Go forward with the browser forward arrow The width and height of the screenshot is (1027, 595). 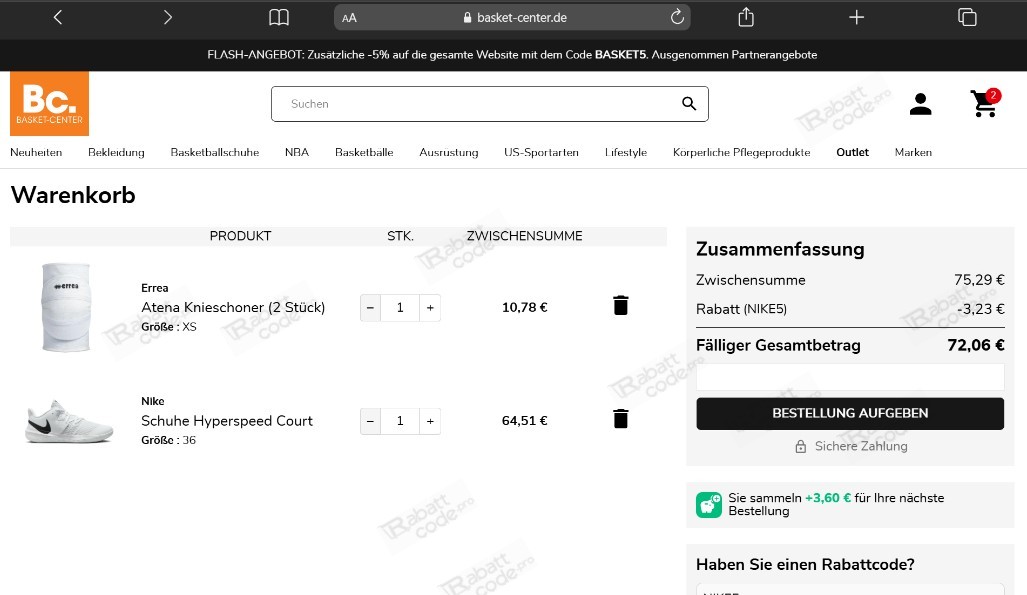pos(168,18)
